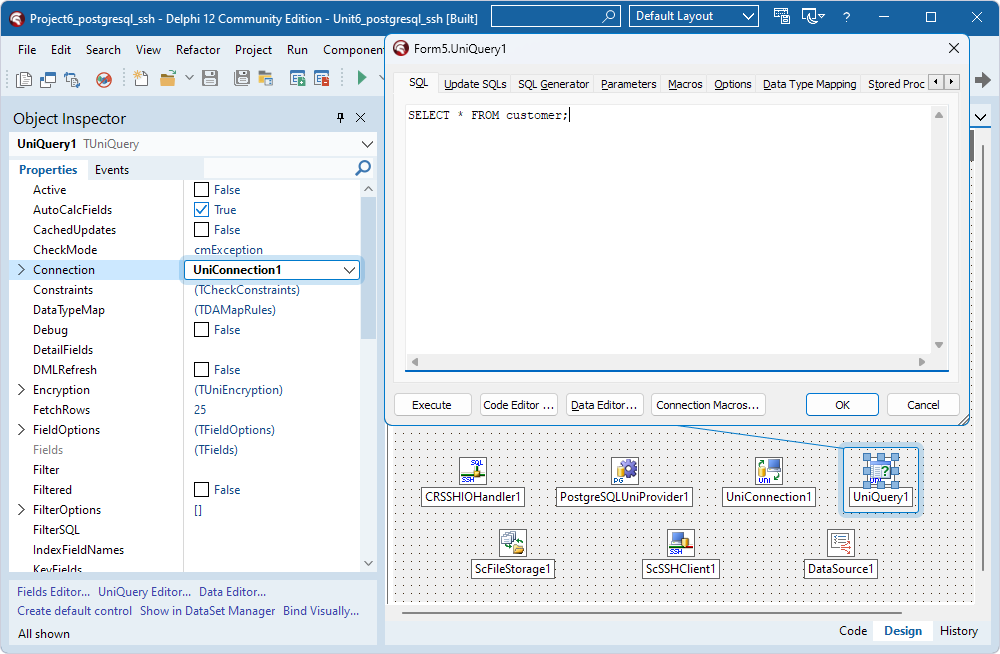Toggle the Active property checkbox
The image size is (1000, 654).
tap(202, 190)
